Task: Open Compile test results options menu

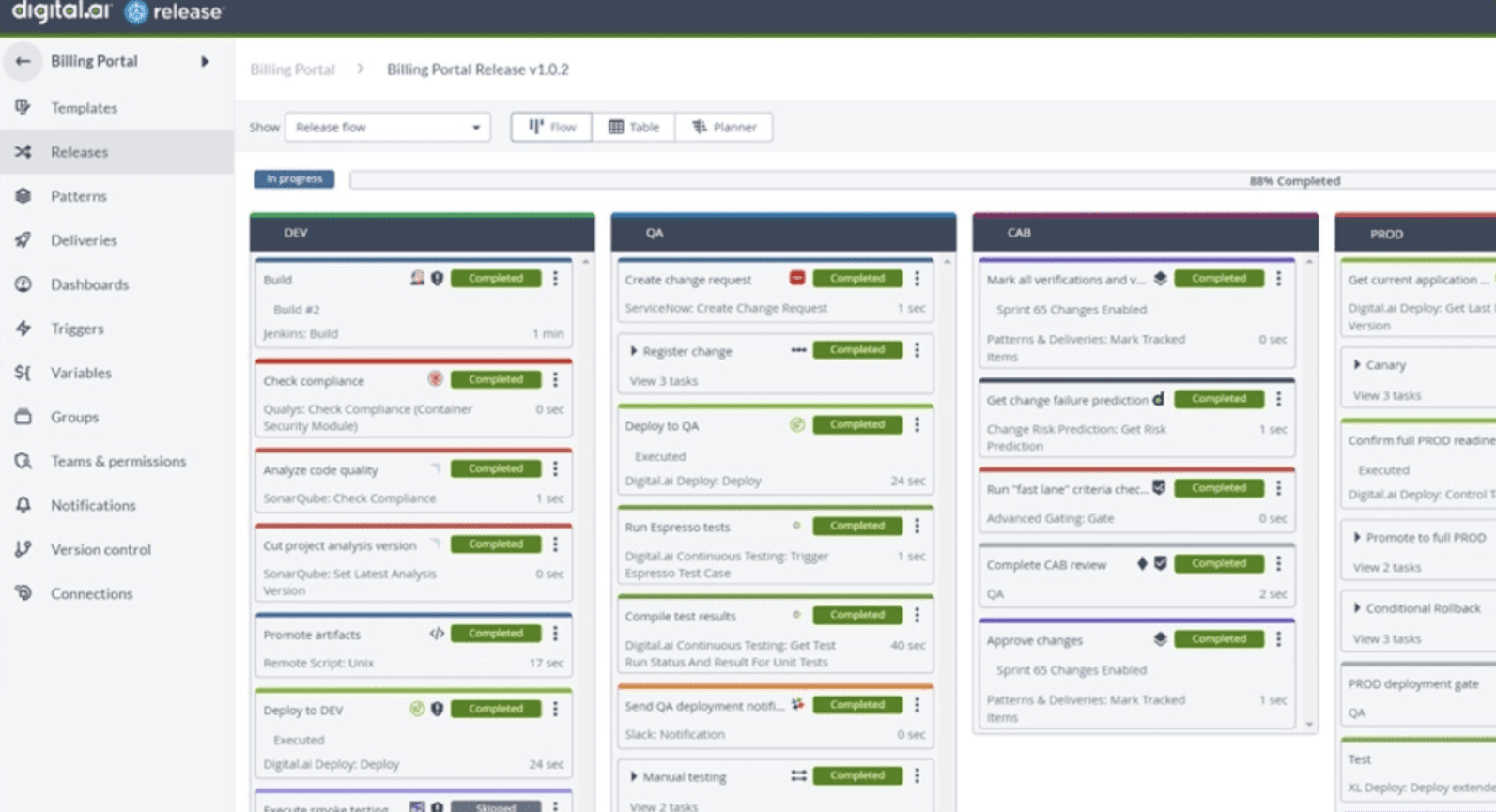Action: [918, 615]
